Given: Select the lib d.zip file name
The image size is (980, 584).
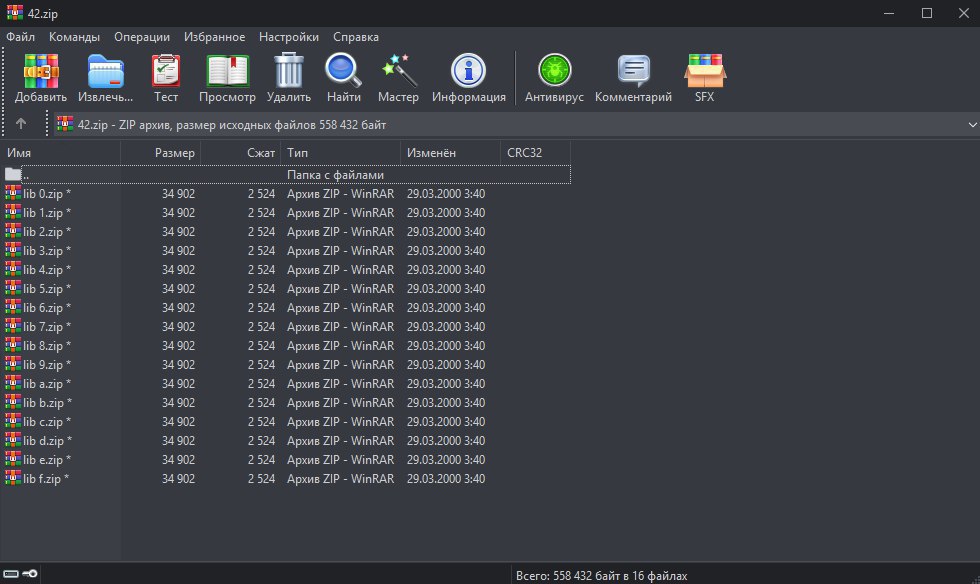Looking at the screenshot, I should 48,441.
